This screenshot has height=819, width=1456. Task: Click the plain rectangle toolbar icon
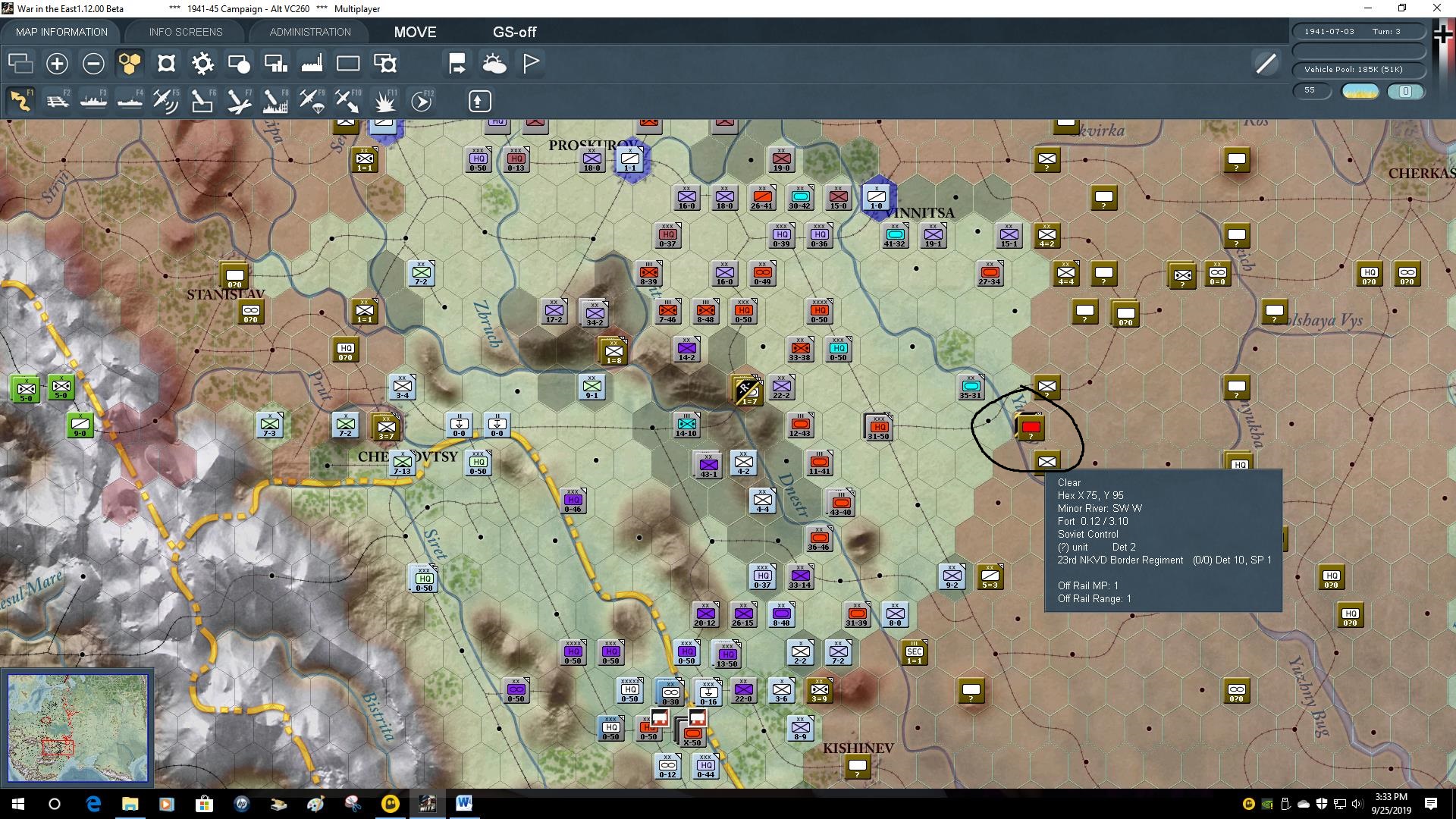coord(348,63)
